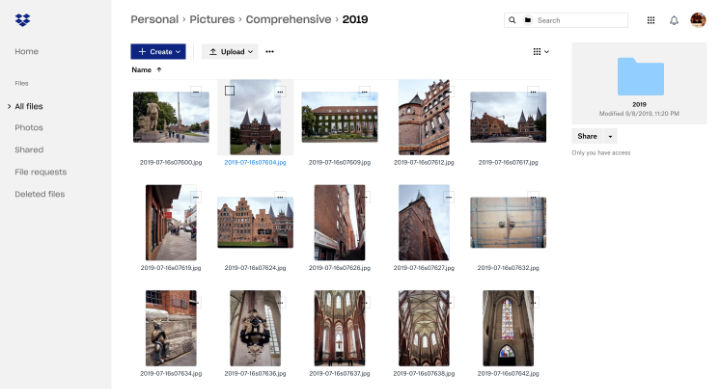Open the grid view layout dropdown
Image resolution: width=720 pixels, height=389 pixels.
coord(541,51)
